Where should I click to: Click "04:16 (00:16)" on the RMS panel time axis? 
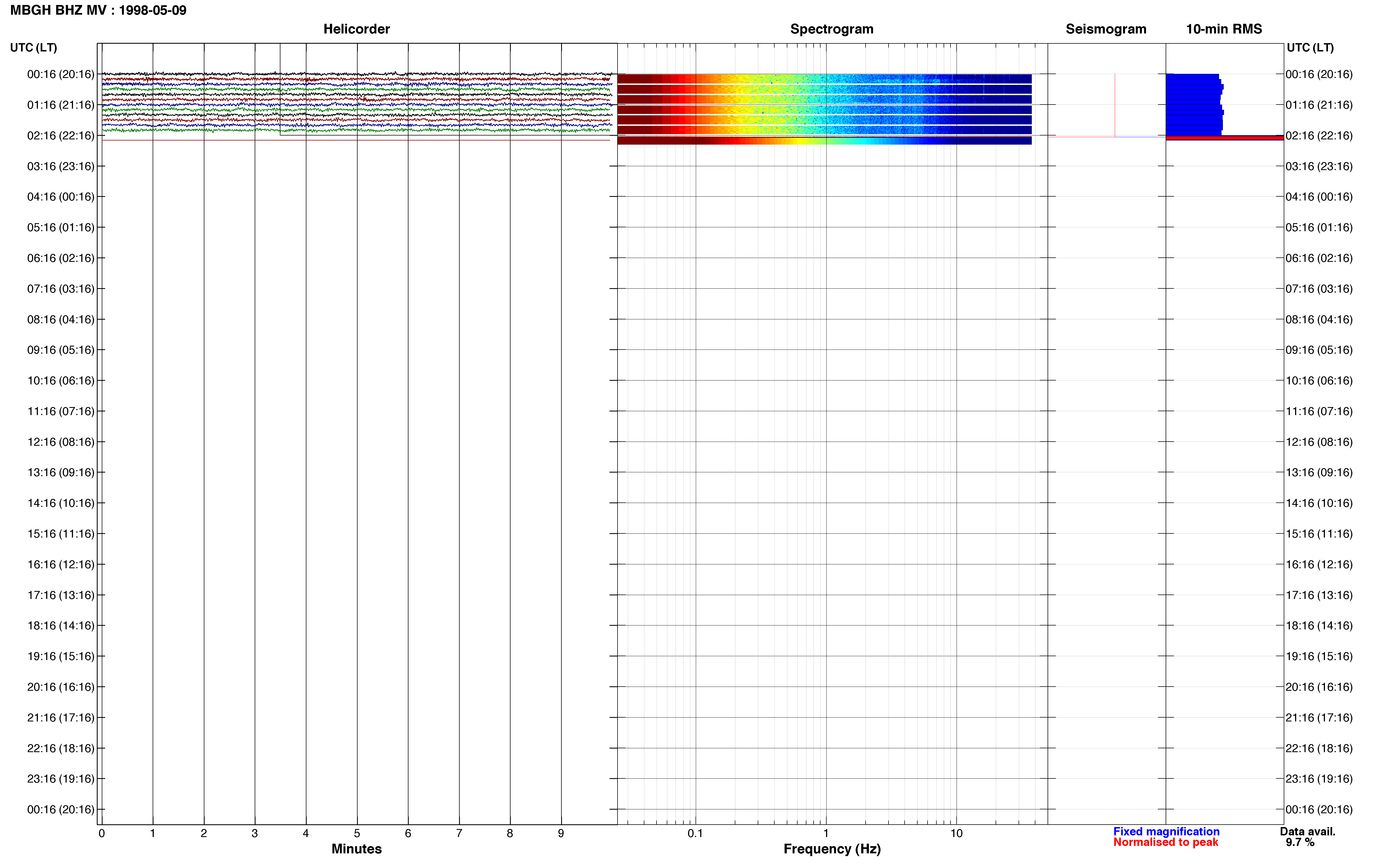(x=1319, y=196)
